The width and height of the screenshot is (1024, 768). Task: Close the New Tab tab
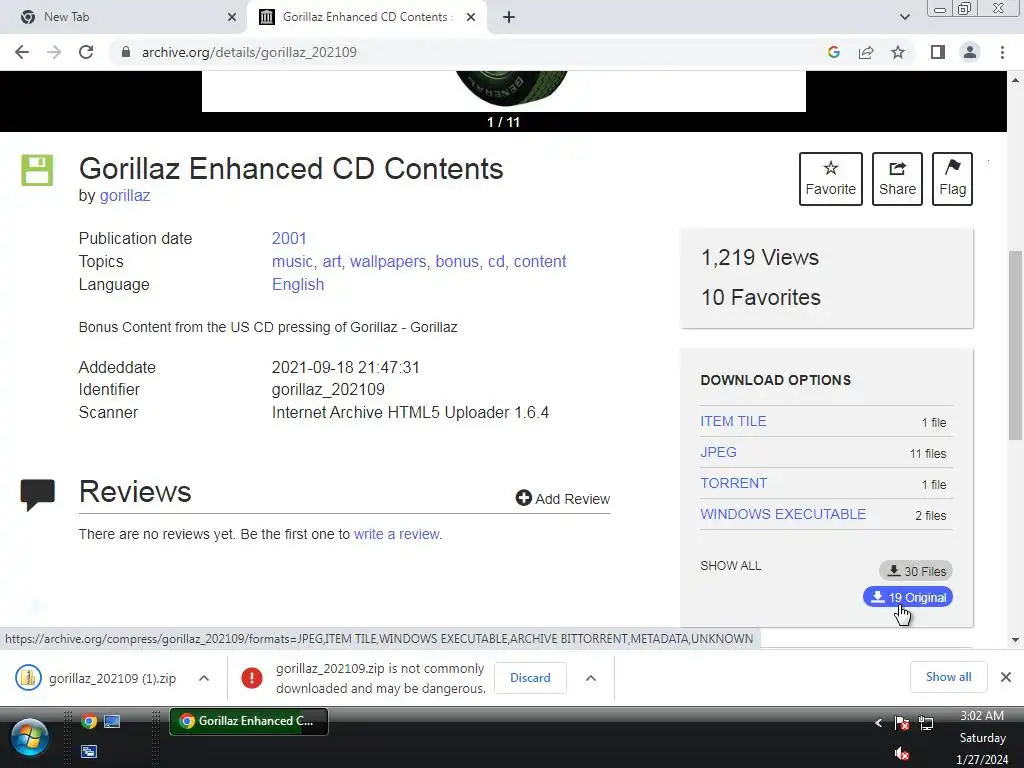(x=232, y=17)
